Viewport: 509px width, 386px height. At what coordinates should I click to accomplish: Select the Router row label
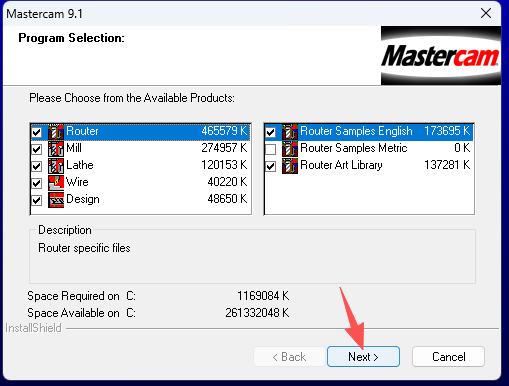(x=82, y=131)
